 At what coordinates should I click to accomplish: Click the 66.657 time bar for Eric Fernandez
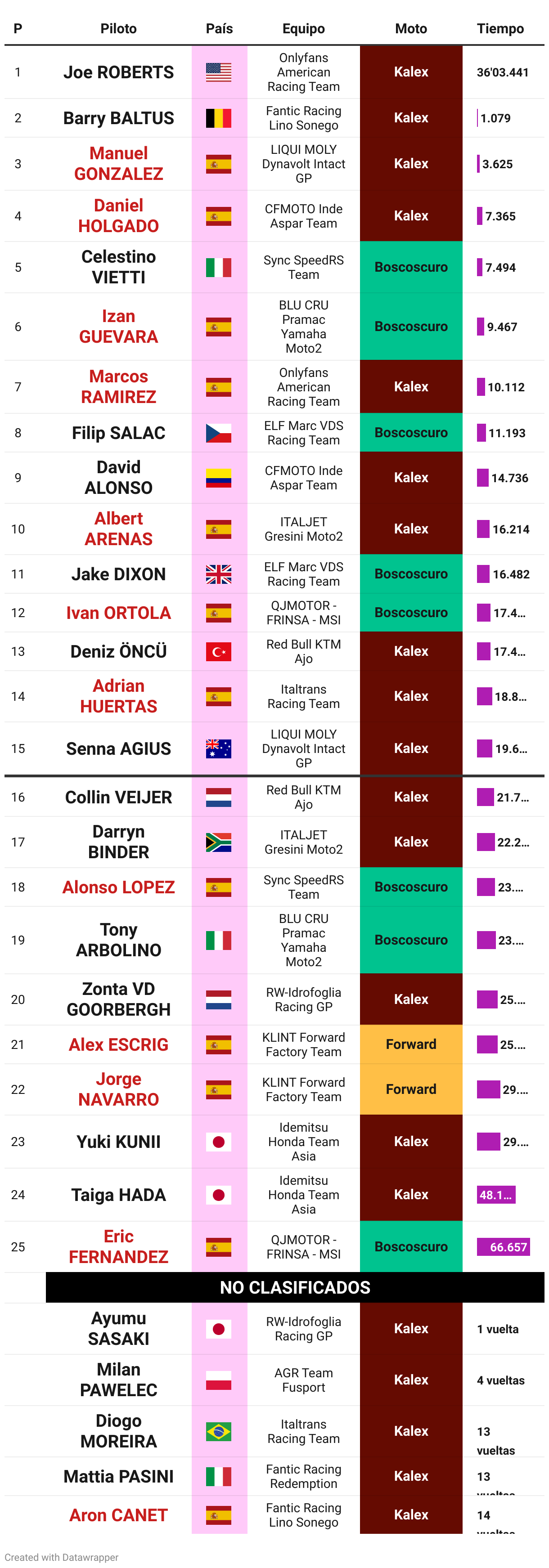click(504, 1246)
